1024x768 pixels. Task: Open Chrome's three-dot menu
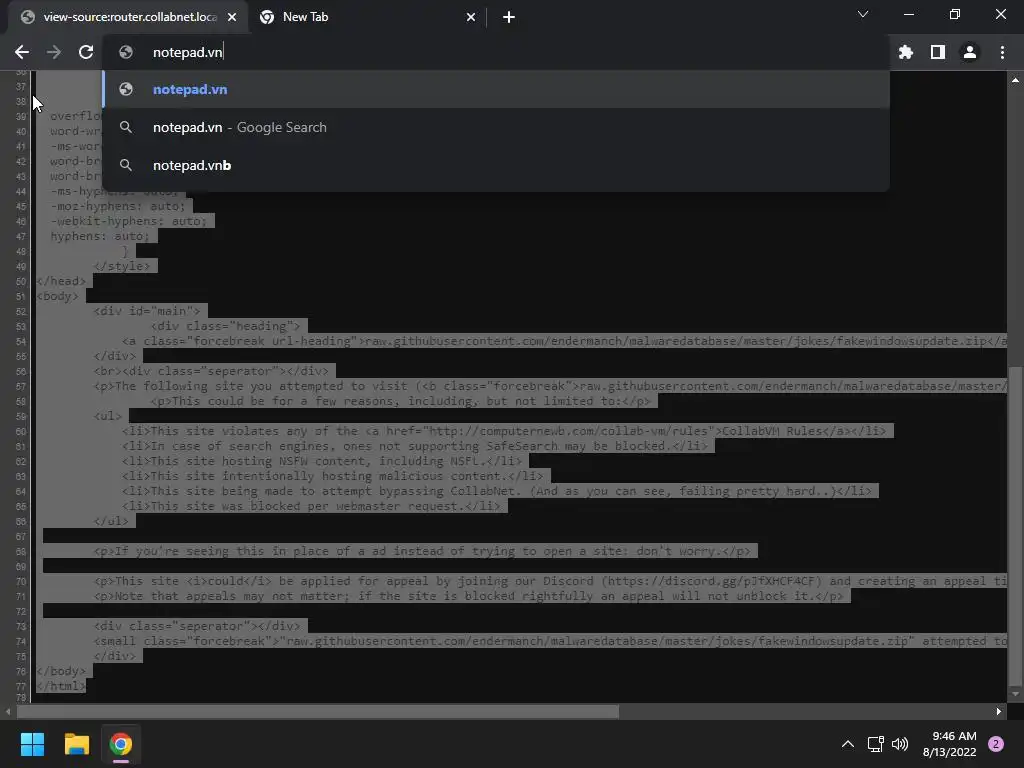(1002, 52)
